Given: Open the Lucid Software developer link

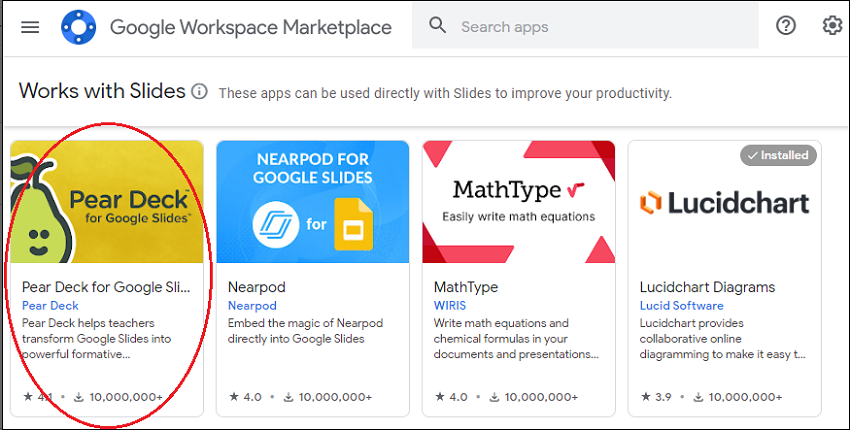Looking at the screenshot, I should point(681,306).
